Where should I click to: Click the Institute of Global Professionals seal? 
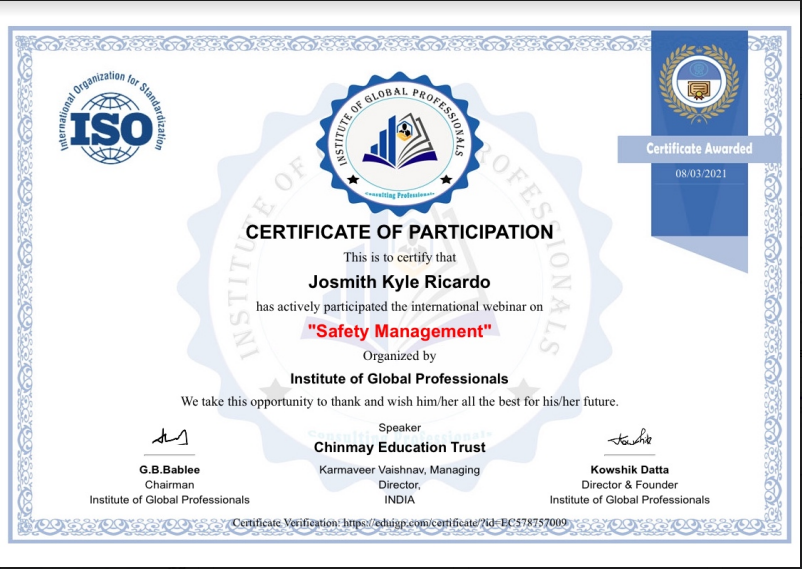click(x=399, y=144)
